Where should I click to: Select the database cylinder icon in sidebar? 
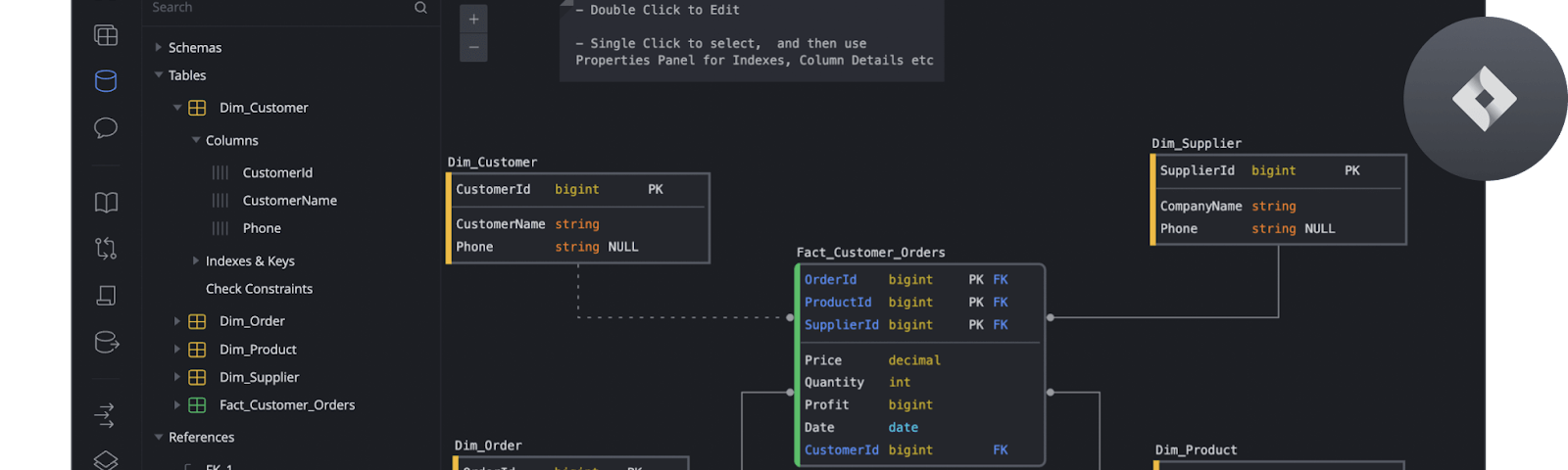point(106,81)
